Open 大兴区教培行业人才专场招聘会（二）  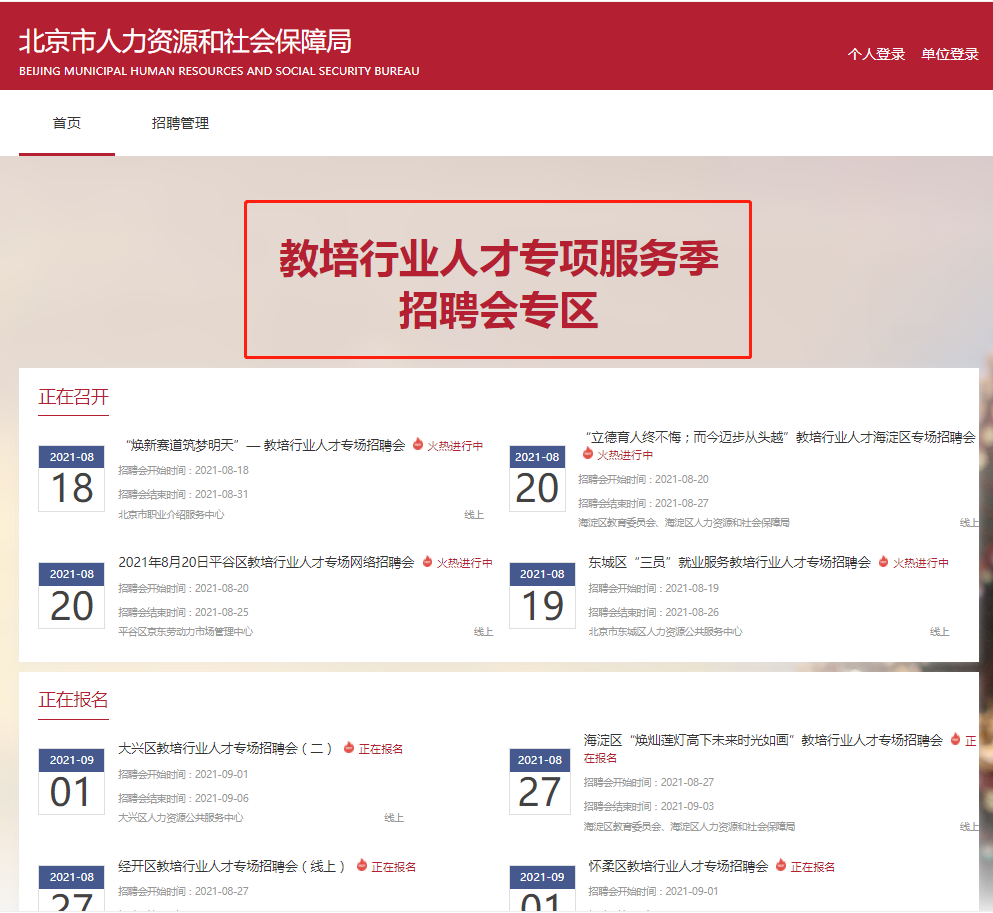225,748
